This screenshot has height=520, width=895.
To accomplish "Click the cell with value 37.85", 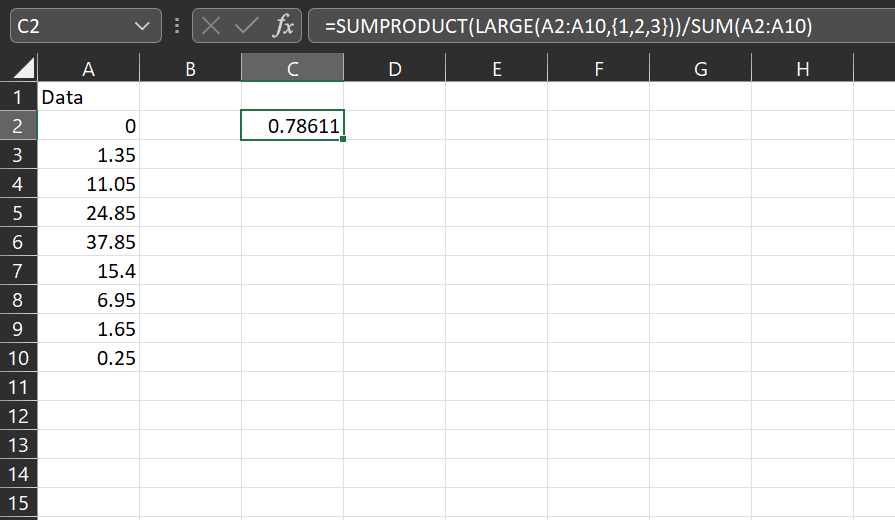I will 88,241.
